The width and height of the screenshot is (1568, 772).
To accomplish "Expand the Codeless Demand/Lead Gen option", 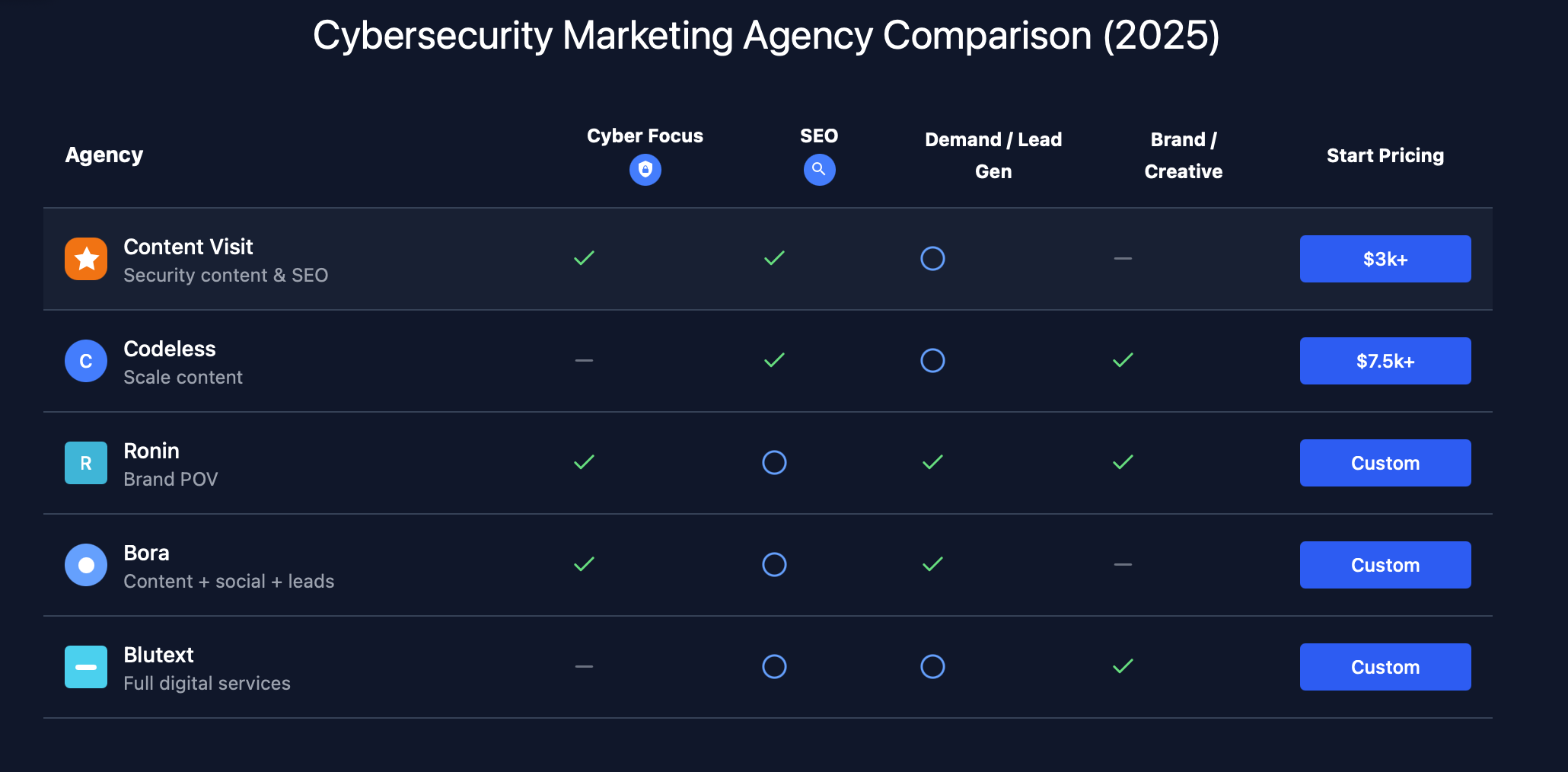I will point(932,360).
